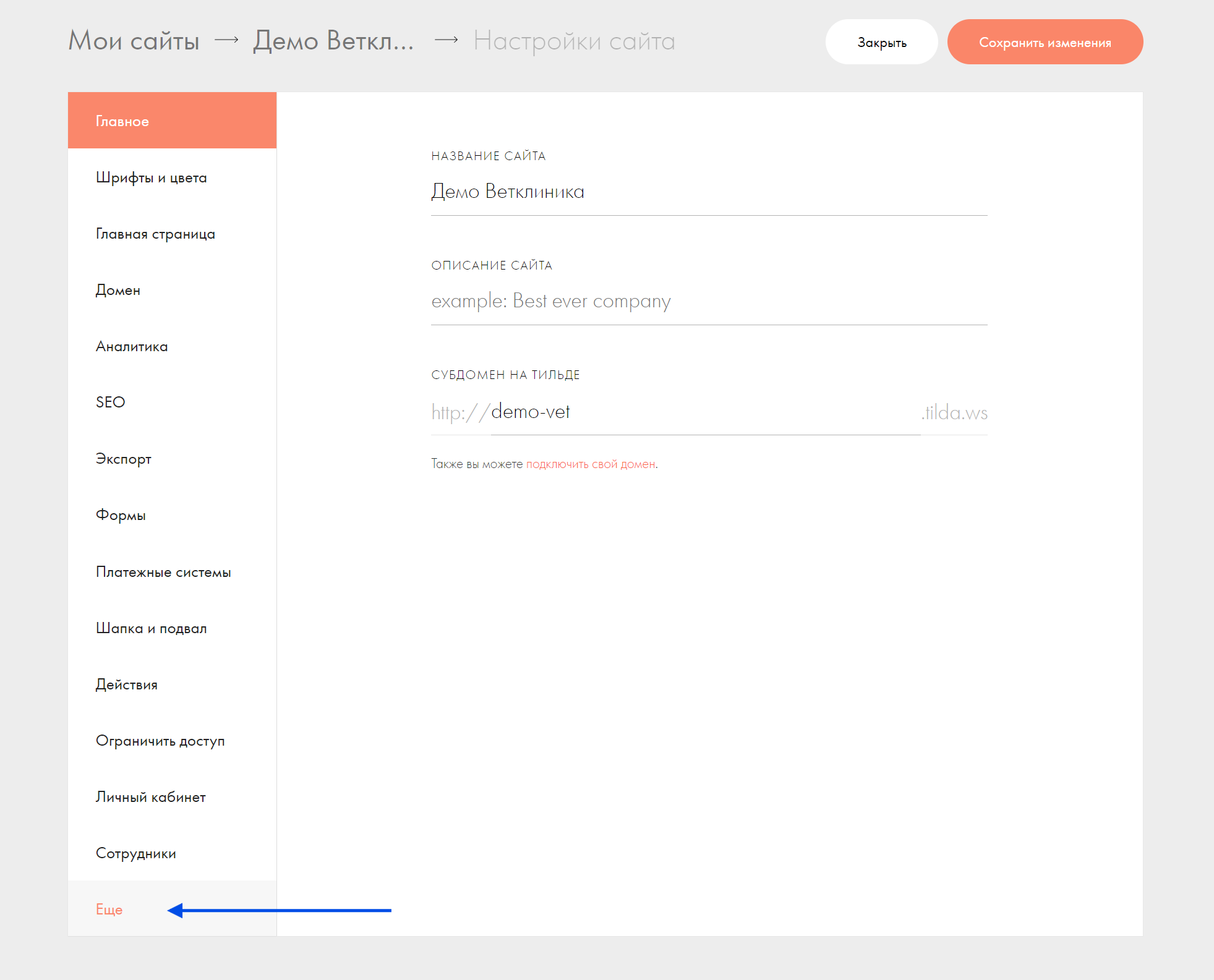This screenshot has height=980, width=1214.
Task: Open the Аналитика section
Action: click(x=132, y=347)
